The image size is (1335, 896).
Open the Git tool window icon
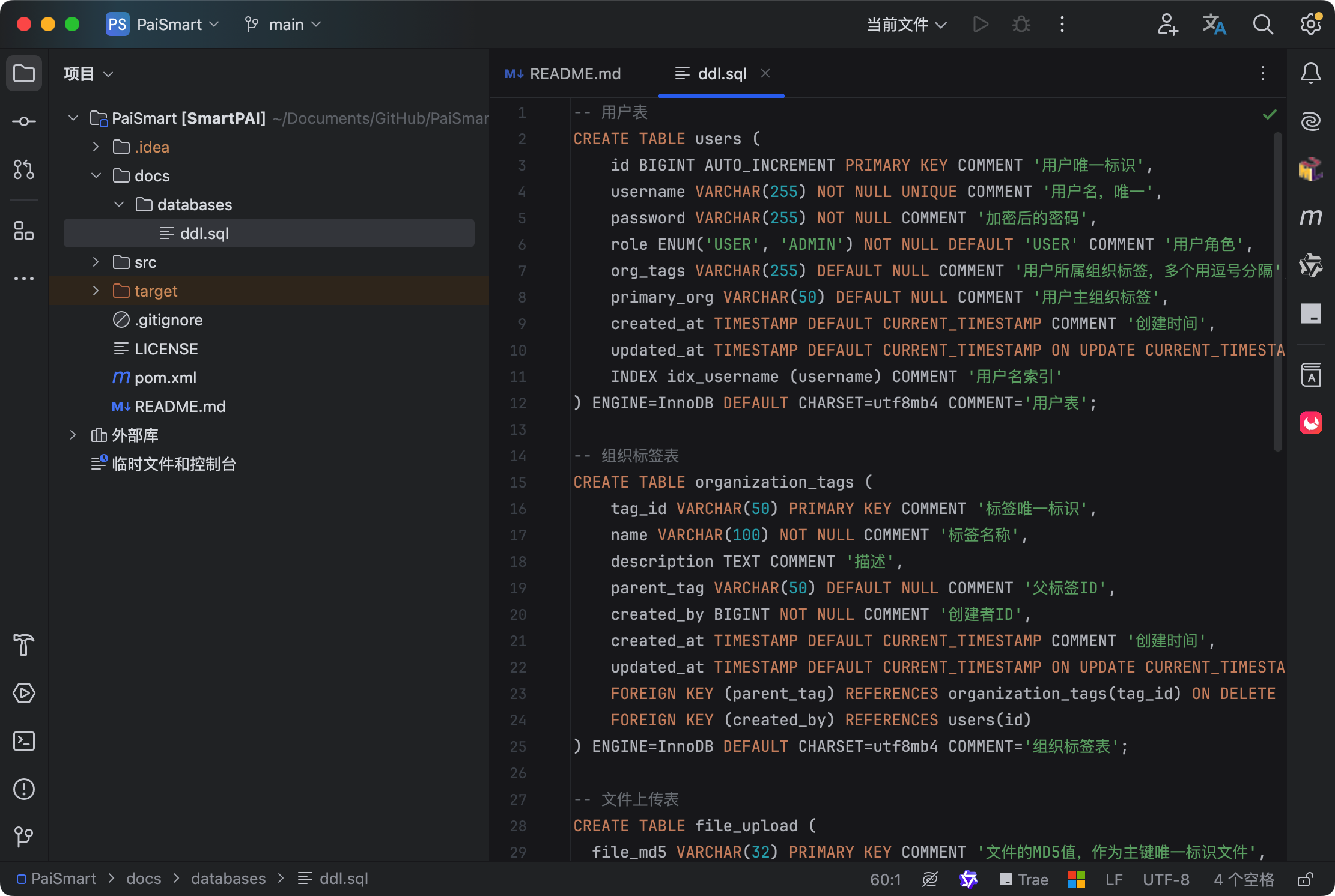[24, 836]
